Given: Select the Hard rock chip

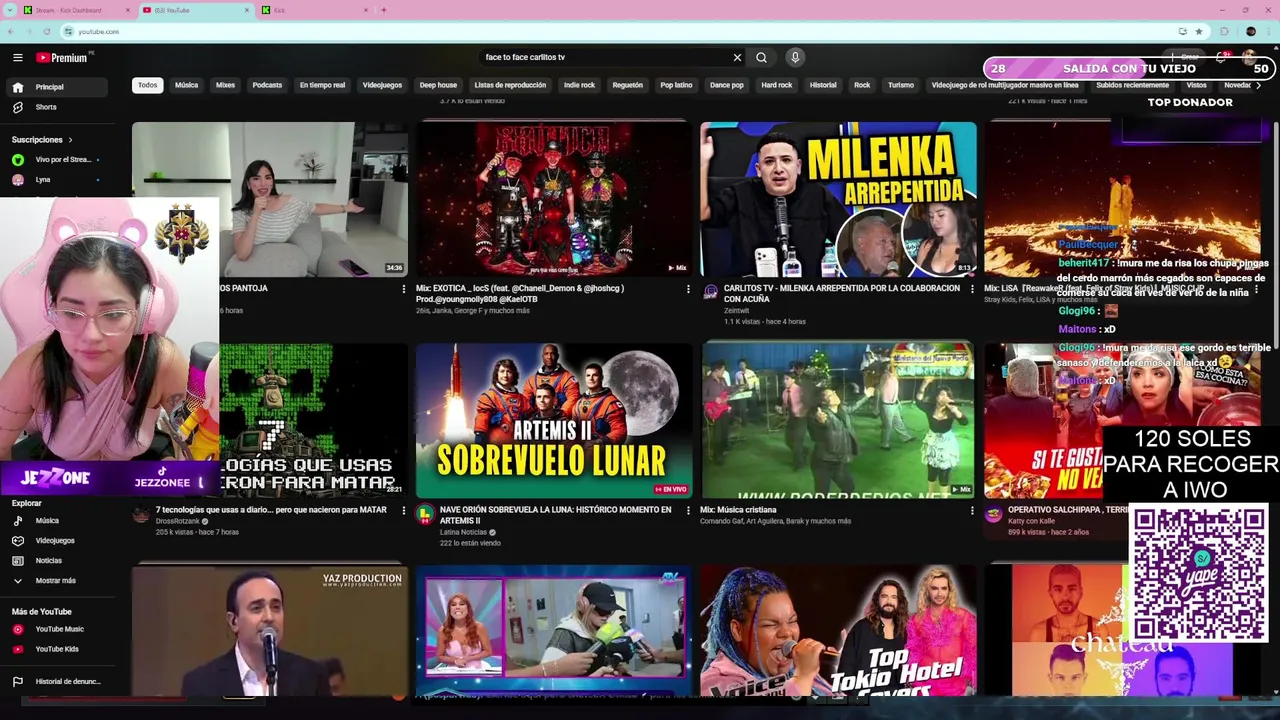Looking at the screenshot, I should (x=777, y=85).
